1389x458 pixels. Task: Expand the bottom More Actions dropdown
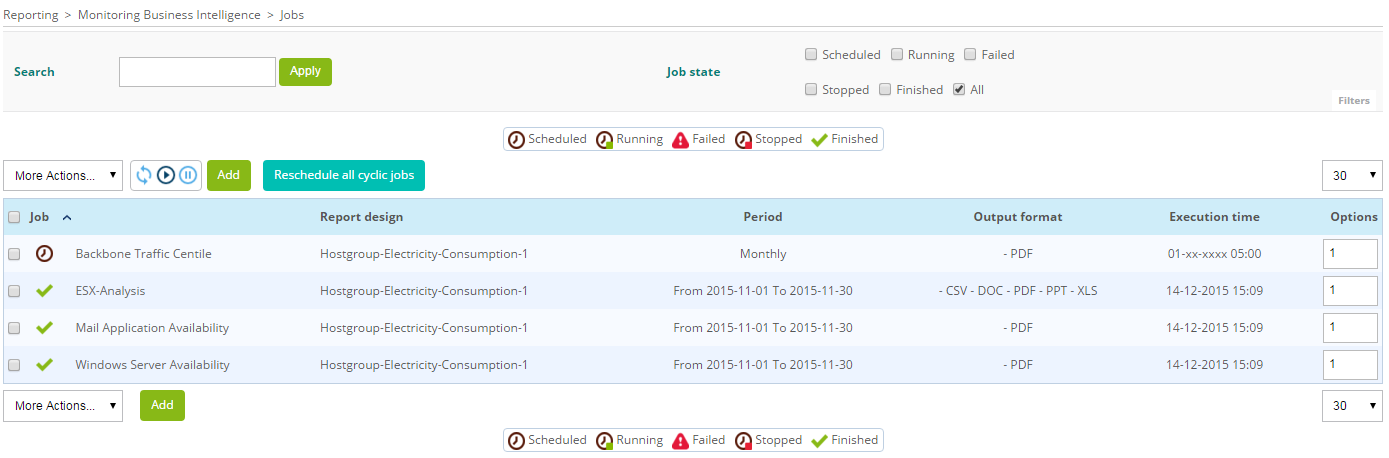coord(63,406)
